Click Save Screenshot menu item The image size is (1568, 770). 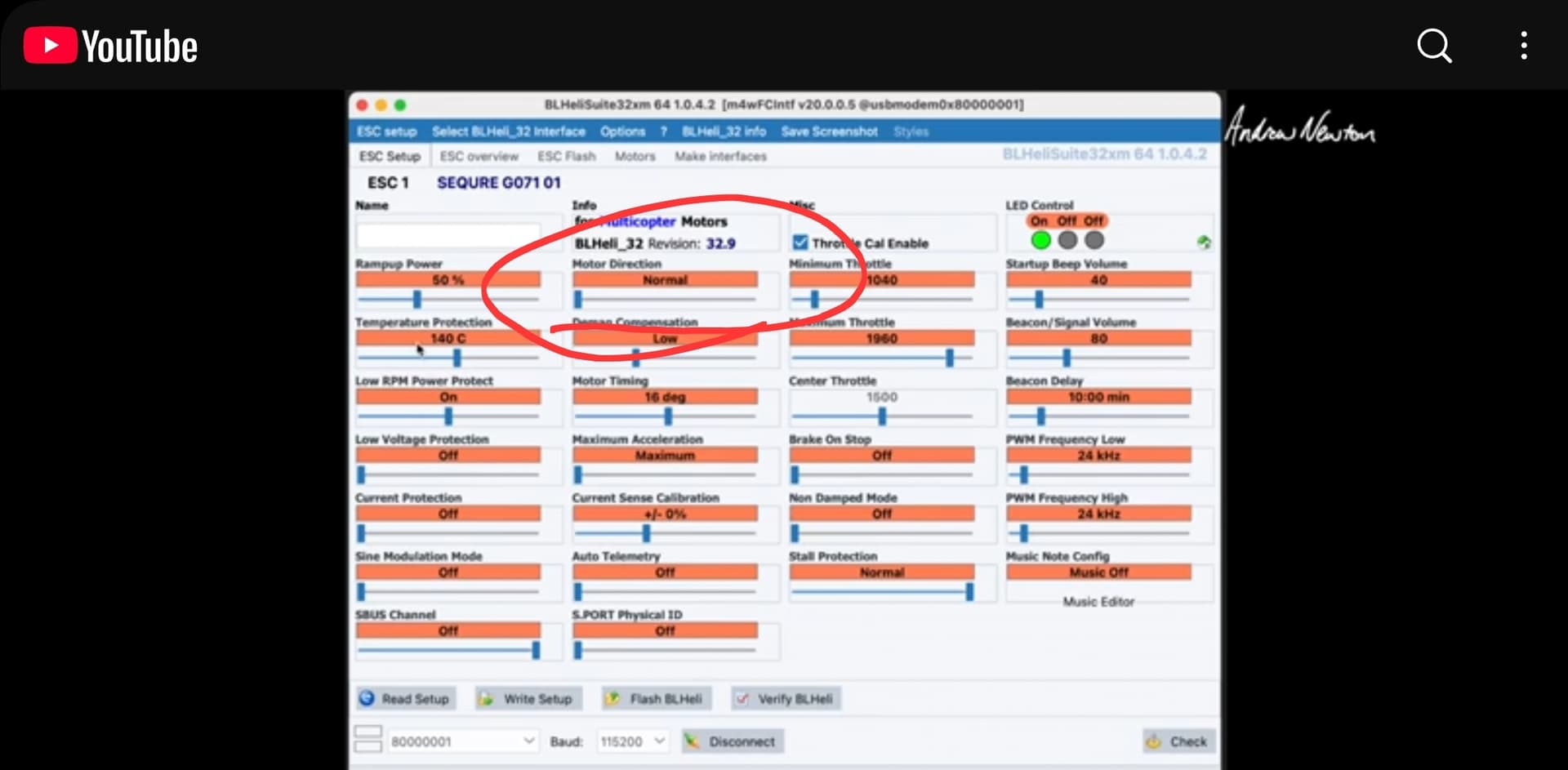tap(829, 131)
